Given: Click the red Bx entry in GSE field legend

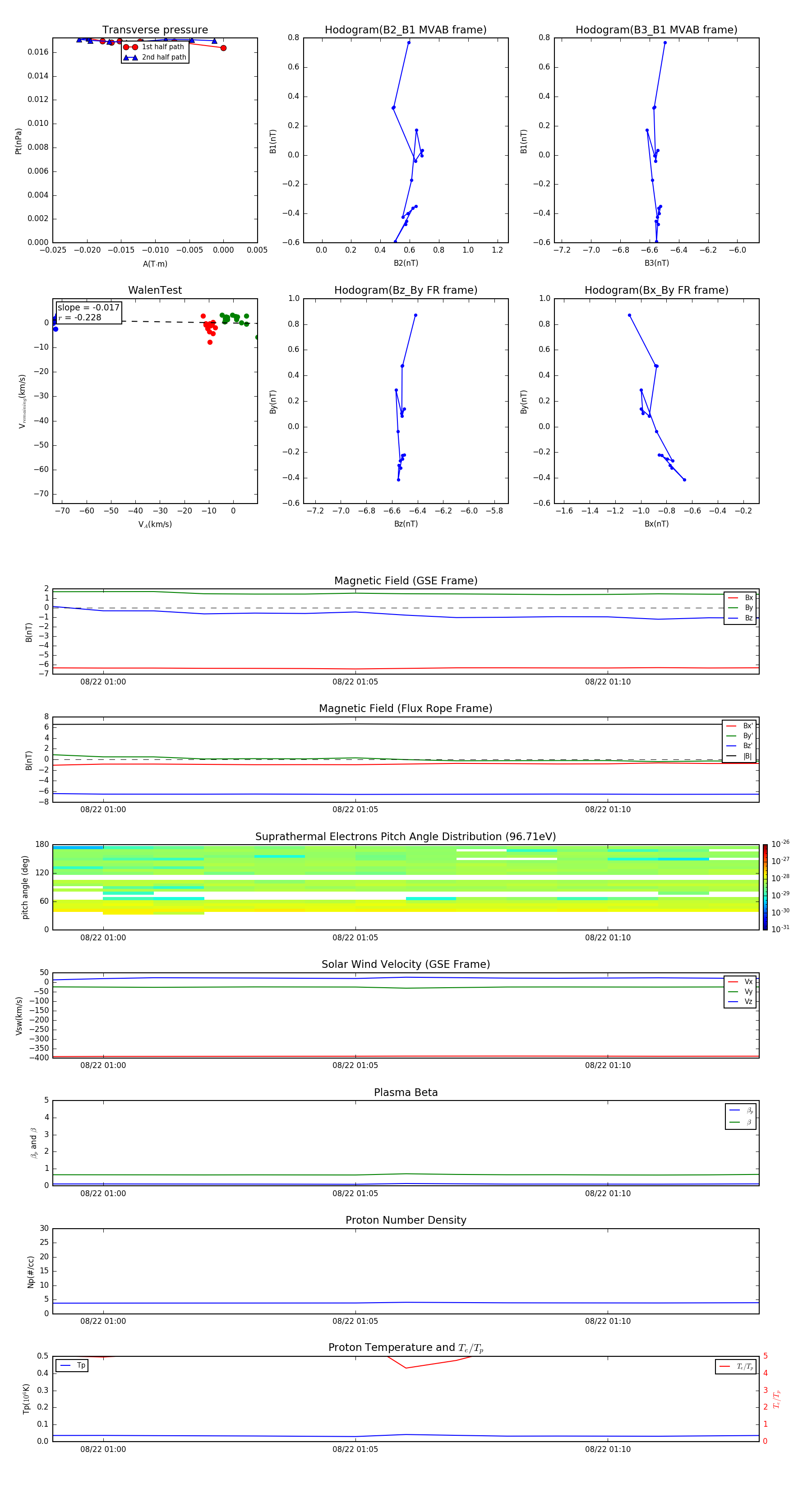Looking at the screenshot, I should point(740,598).
